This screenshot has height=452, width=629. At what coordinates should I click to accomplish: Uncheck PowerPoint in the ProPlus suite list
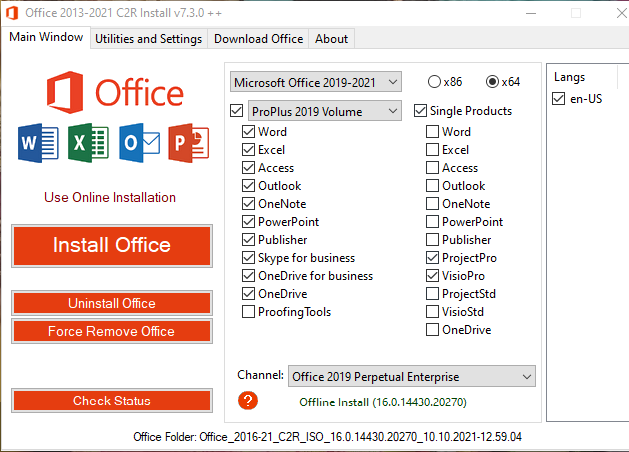[x=249, y=222]
